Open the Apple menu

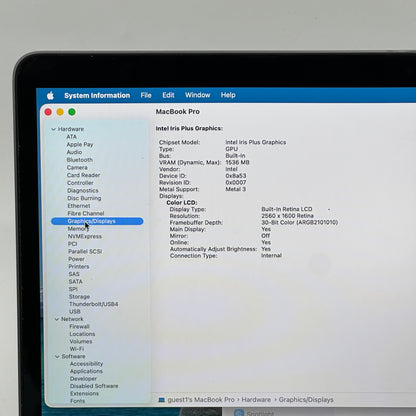coord(50,96)
